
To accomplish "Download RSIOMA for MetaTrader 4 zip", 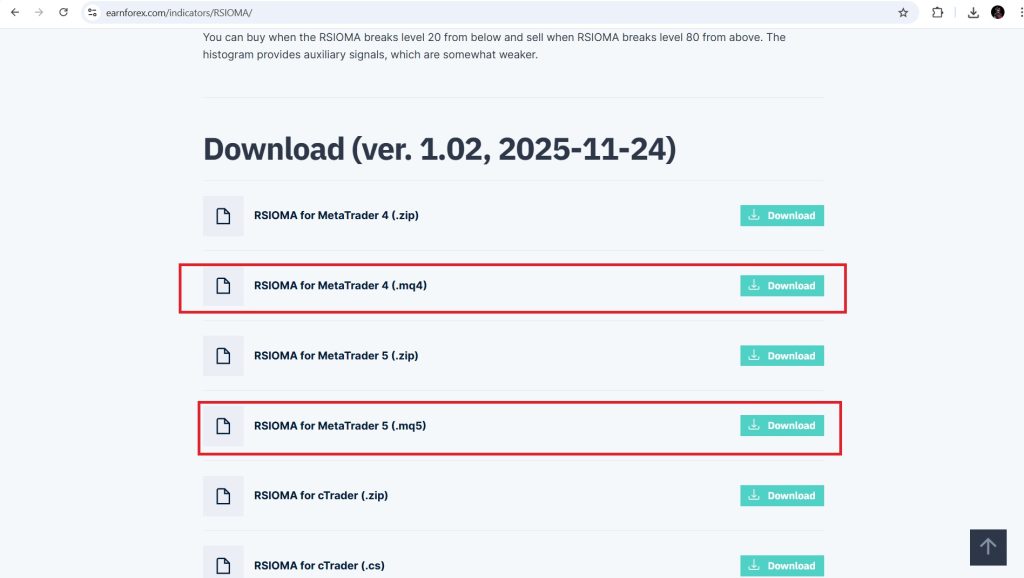I will 782,216.
